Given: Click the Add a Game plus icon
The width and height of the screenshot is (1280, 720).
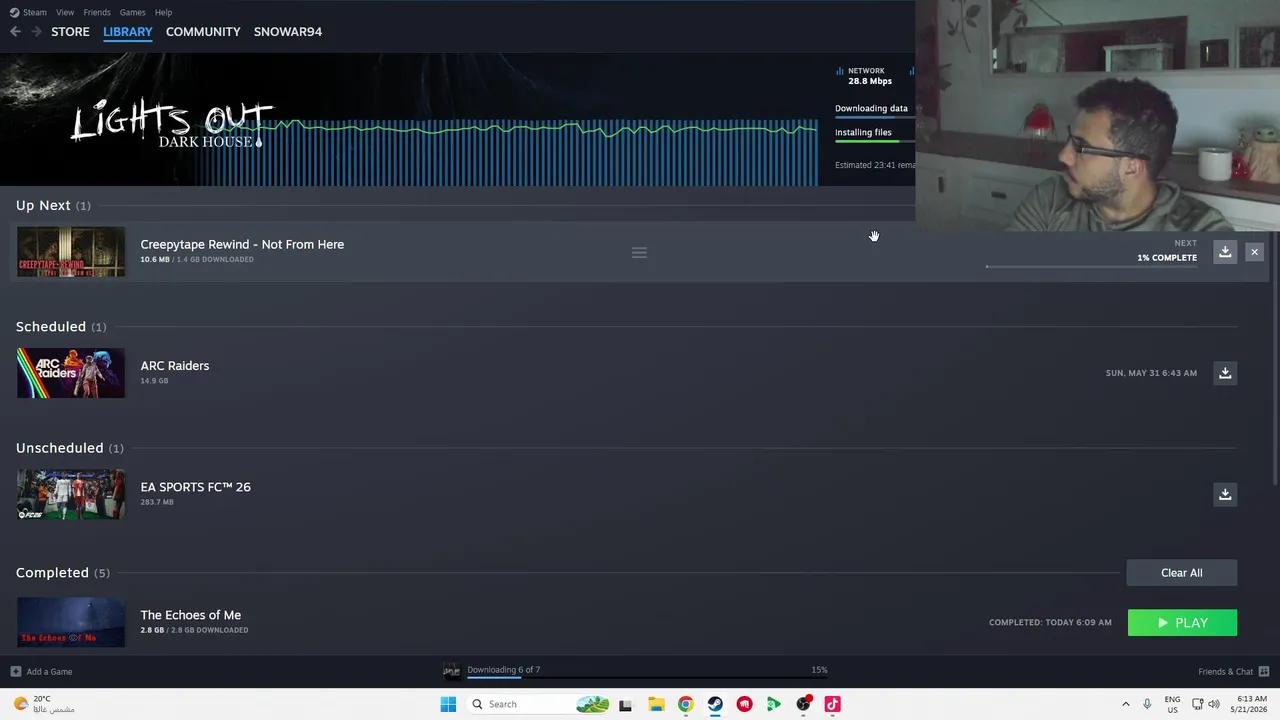Looking at the screenshot, I should click(x=15, y=672).
